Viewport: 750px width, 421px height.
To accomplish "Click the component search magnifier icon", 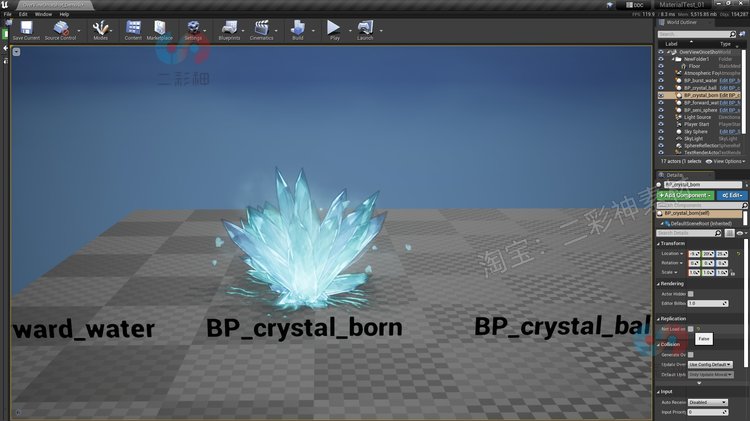I will coord(744,205).
